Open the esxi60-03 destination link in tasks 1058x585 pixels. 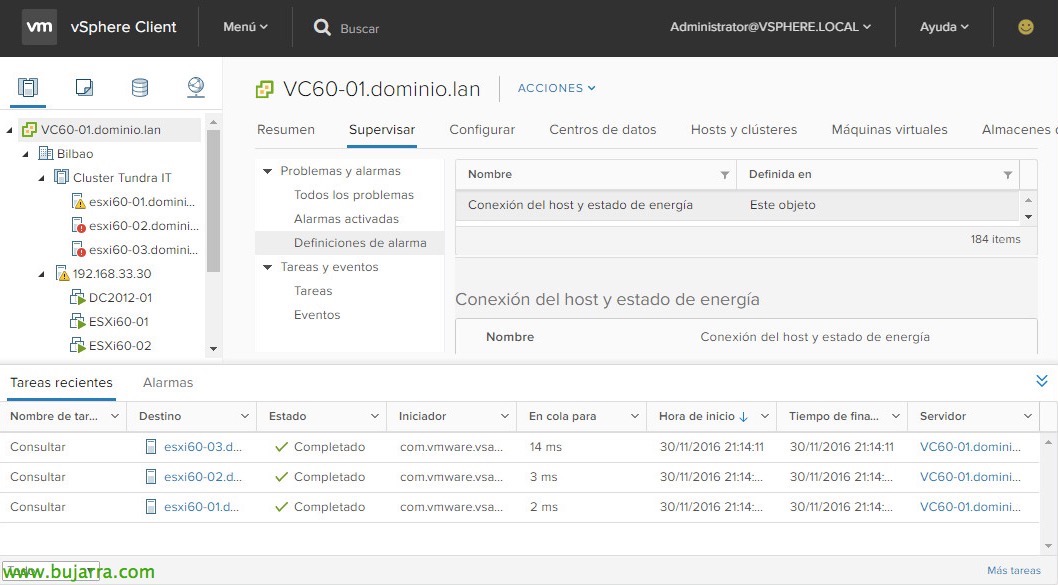(x=202, y=447)
